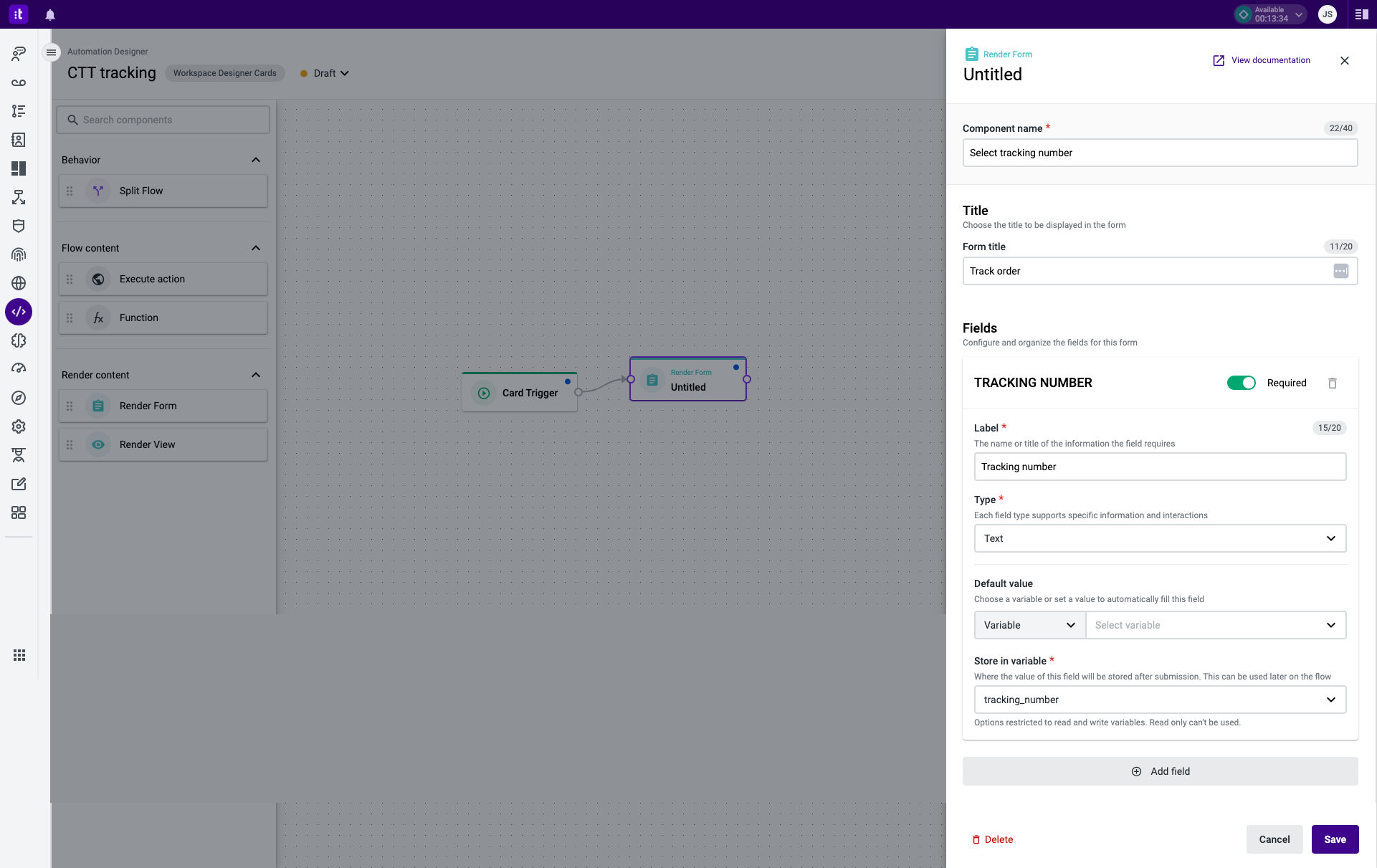Select the Card Trigger node on canvas

click(520, 393)
